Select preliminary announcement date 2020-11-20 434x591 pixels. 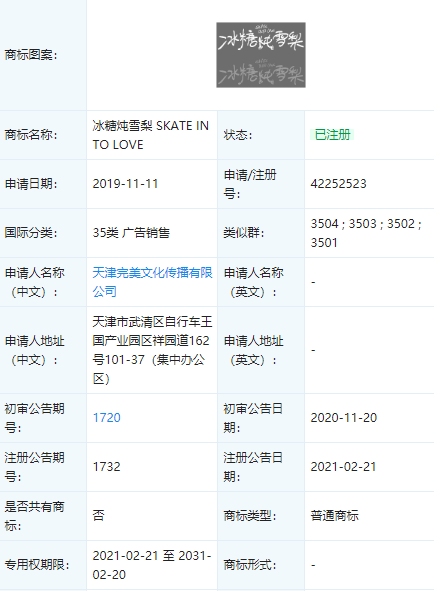(344, 418)
